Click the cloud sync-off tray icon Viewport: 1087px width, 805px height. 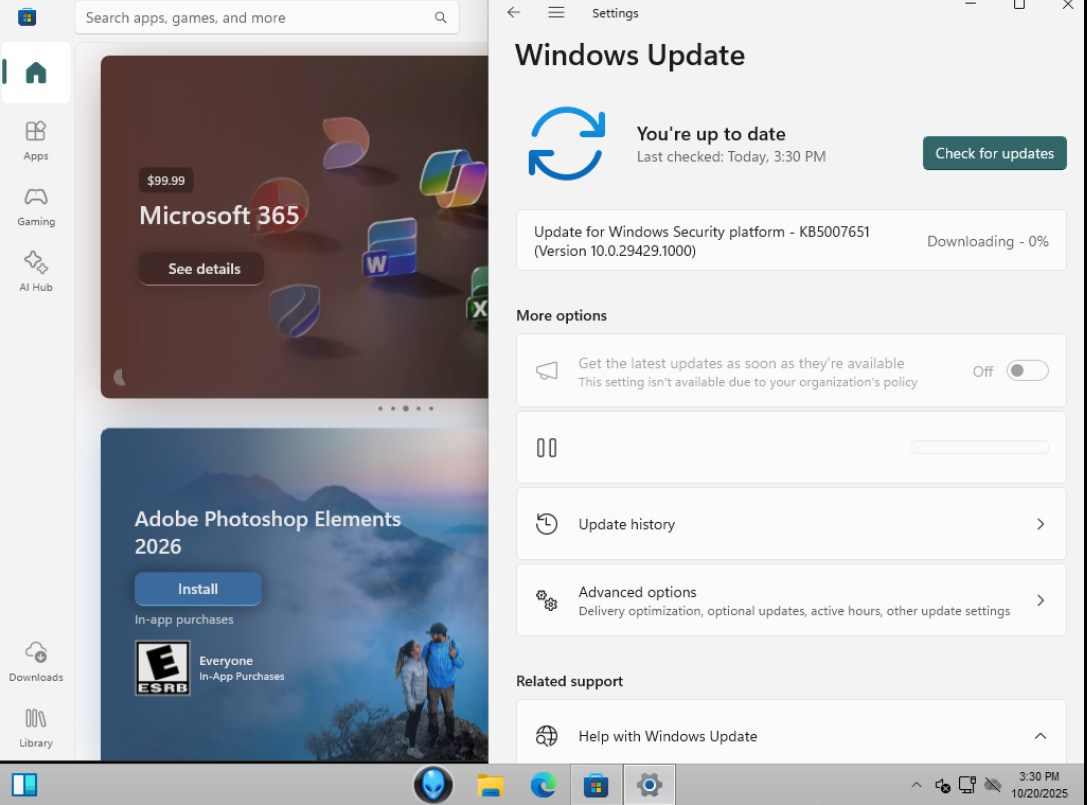pyautogui.click(x=993, y=785)
